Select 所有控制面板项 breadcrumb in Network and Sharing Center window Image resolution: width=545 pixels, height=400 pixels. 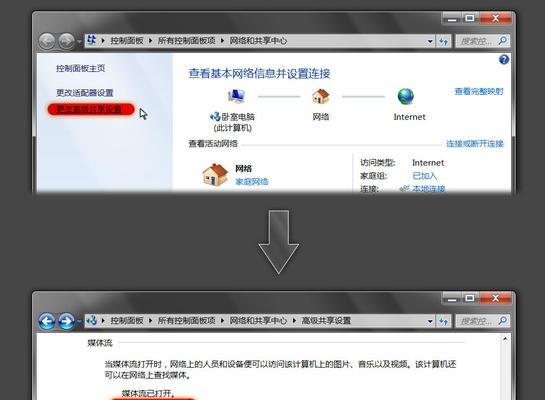187,41
